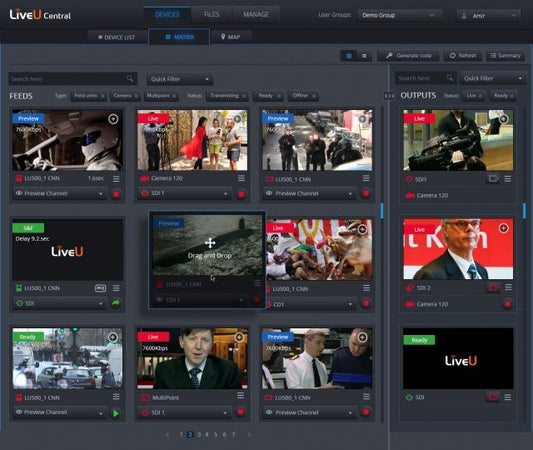Image resolution: width=533 pixels, height=450 pixels.
Task: Open menu icon on SDI1 output card
Action: click(508, 179)
